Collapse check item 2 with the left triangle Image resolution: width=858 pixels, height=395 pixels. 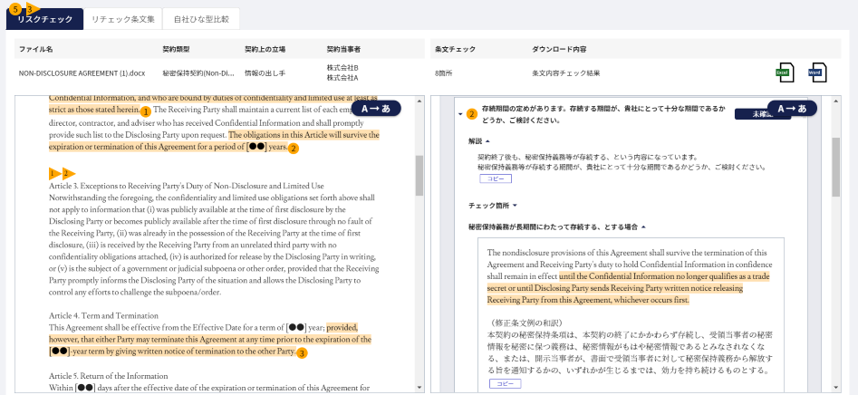click(460, 114)
